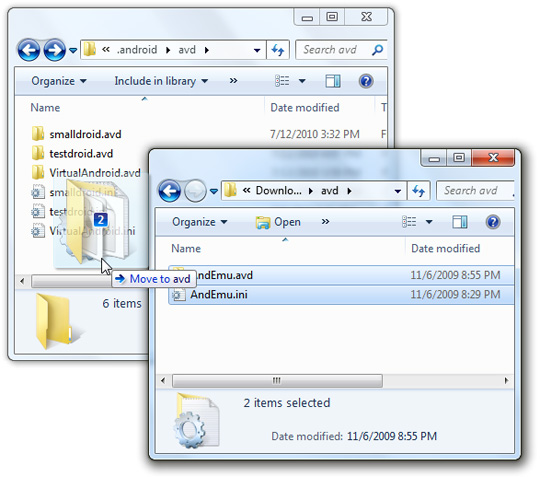The width and height of the screenshot is (540, 477).
Task: Click scroll left arrow in Downloads window
Action: (x=163, y=381)
